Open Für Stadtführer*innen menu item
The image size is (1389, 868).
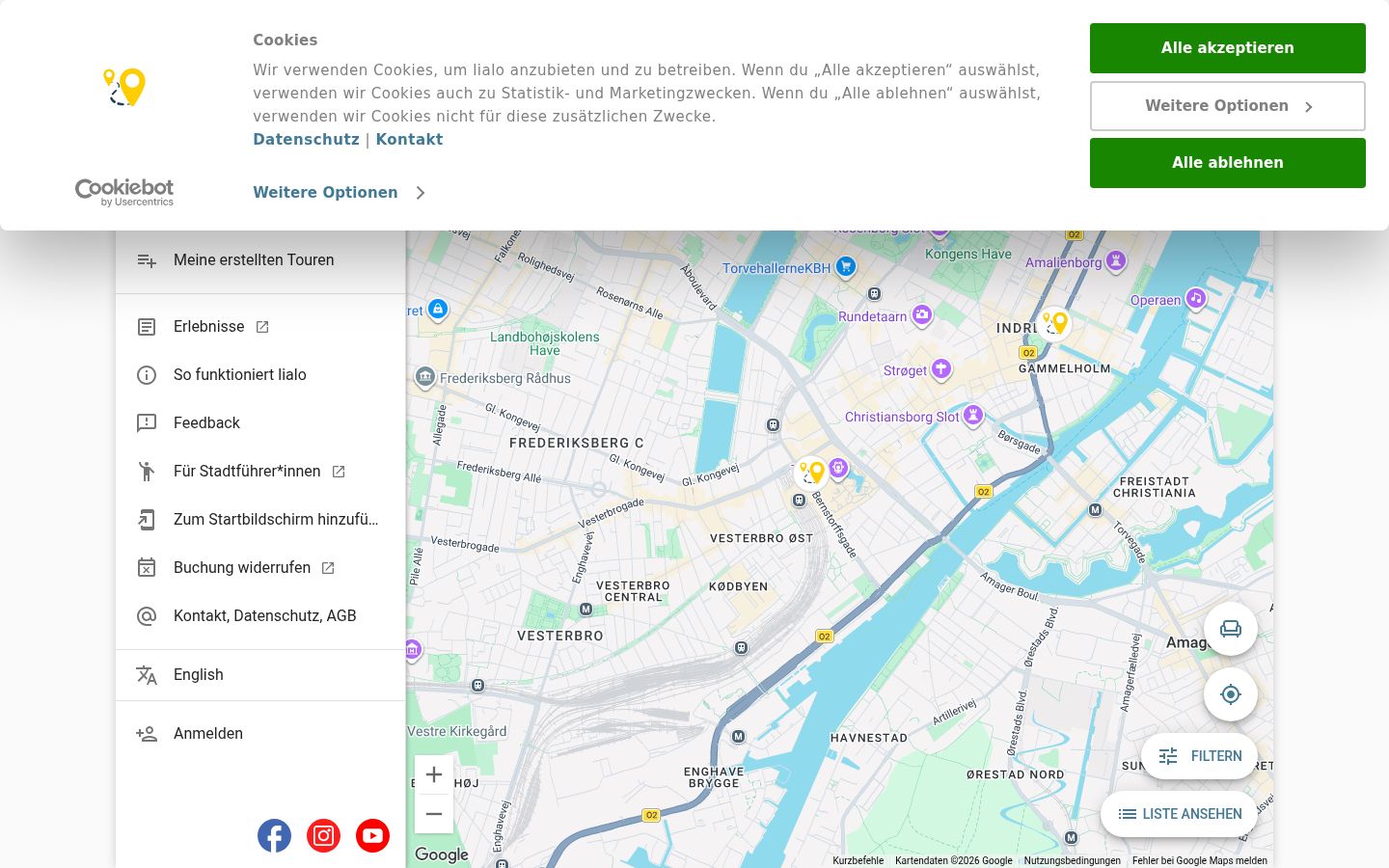[x=260, y=472]
